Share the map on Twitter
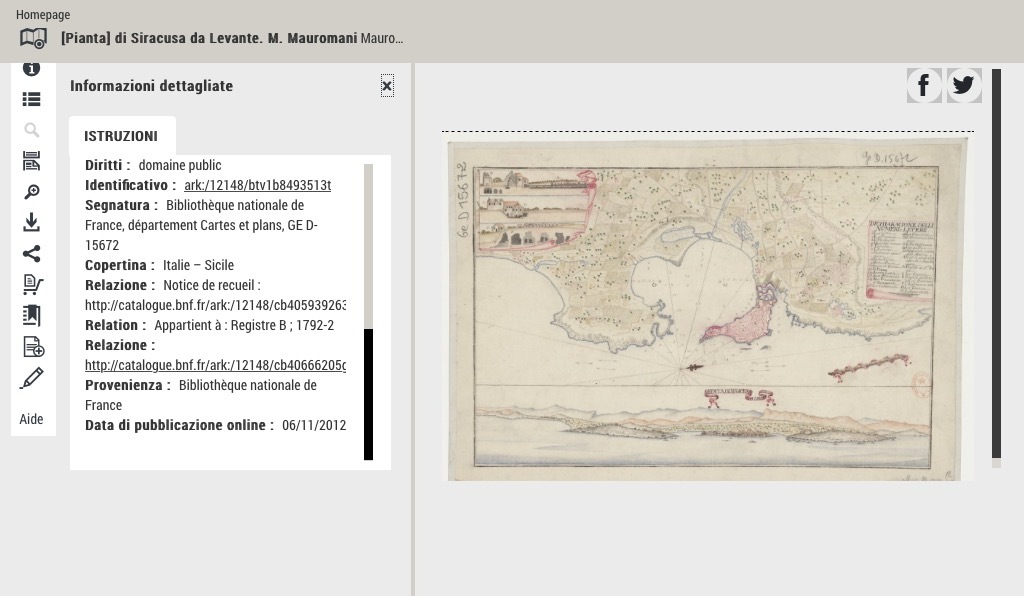The width and height of the screenshot is (1024, 596). (x=964, y=86)
